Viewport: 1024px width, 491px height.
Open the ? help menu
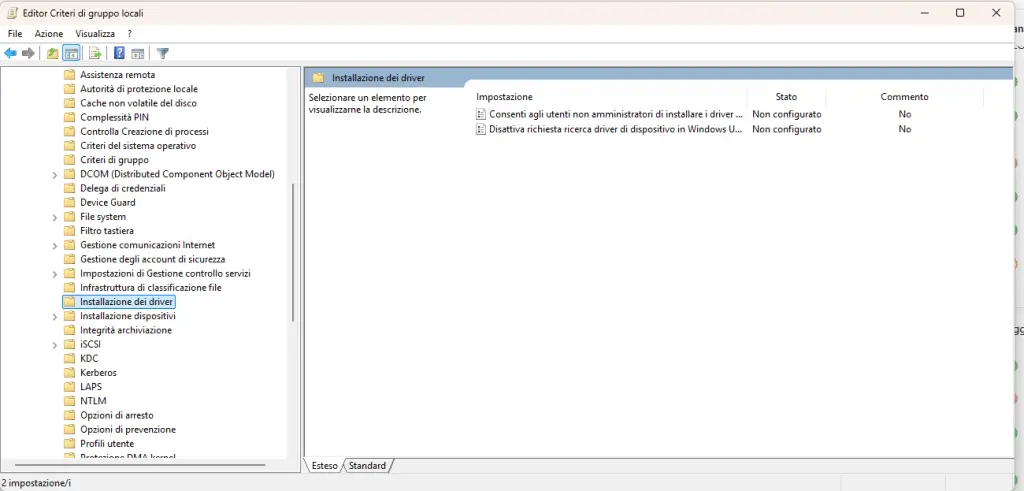coord(130,33)
